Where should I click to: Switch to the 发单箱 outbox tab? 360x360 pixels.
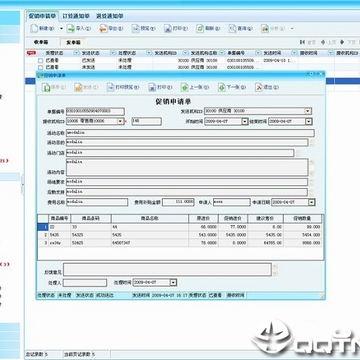[x=73, y=42]
